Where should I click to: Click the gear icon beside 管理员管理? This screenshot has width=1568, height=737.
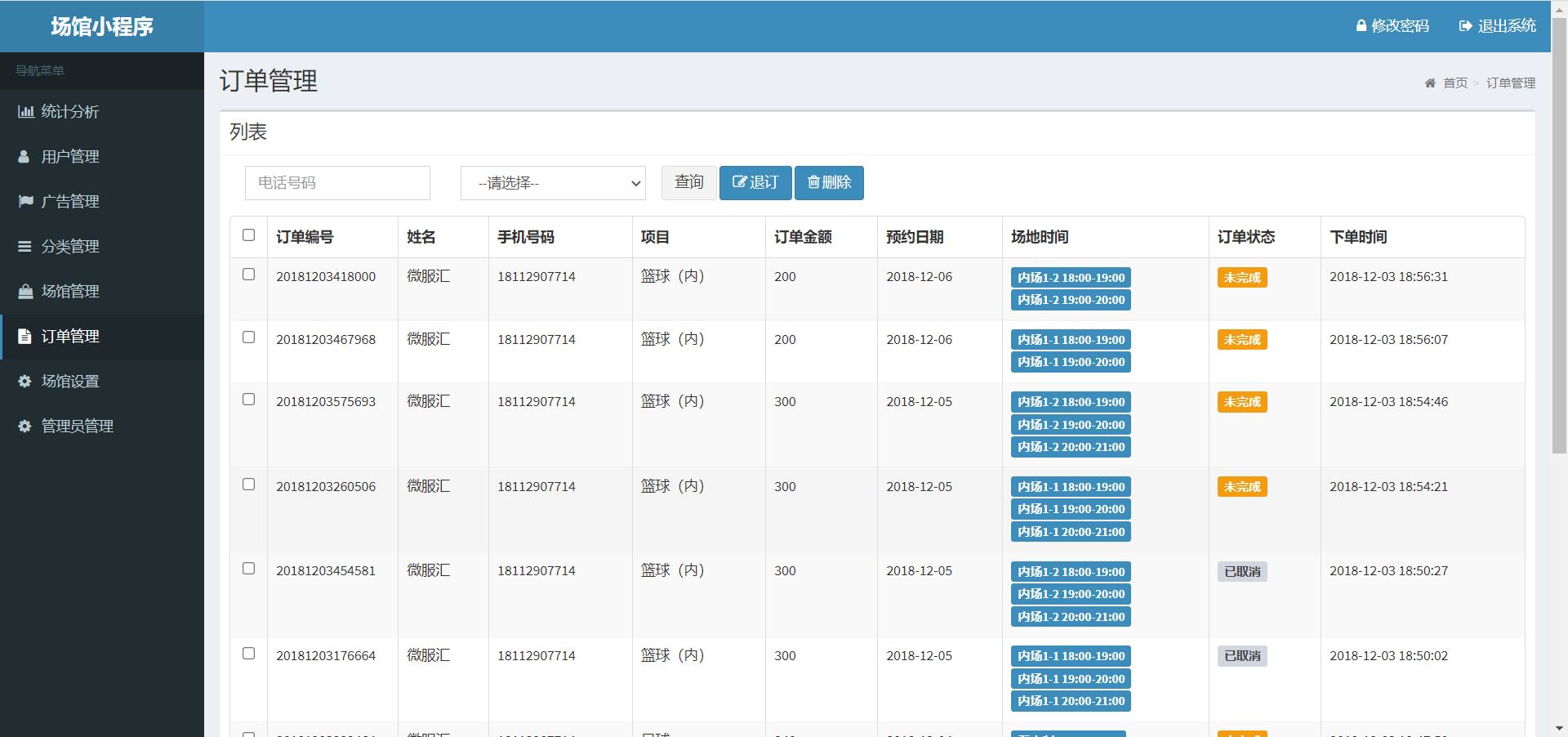(24, 427)
